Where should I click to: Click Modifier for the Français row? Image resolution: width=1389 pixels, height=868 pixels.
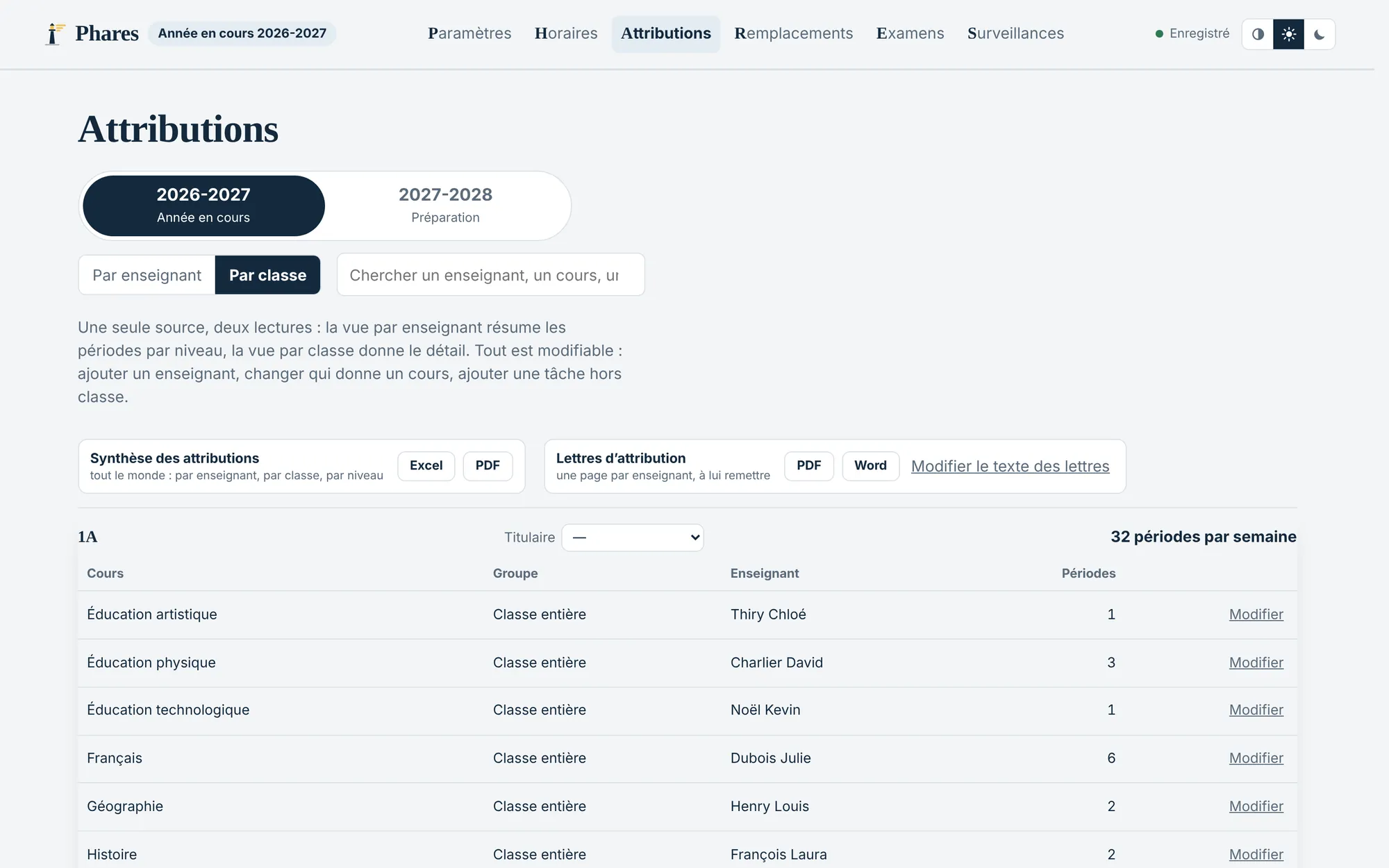pyautogui.click(x=1256, y=758)
